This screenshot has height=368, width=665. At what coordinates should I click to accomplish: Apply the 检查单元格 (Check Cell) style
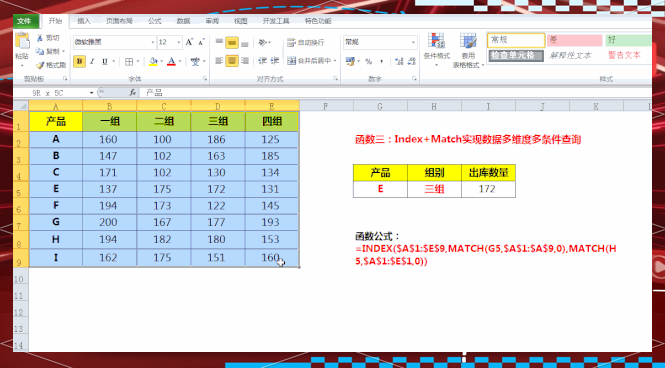click(x=516, y=56)
